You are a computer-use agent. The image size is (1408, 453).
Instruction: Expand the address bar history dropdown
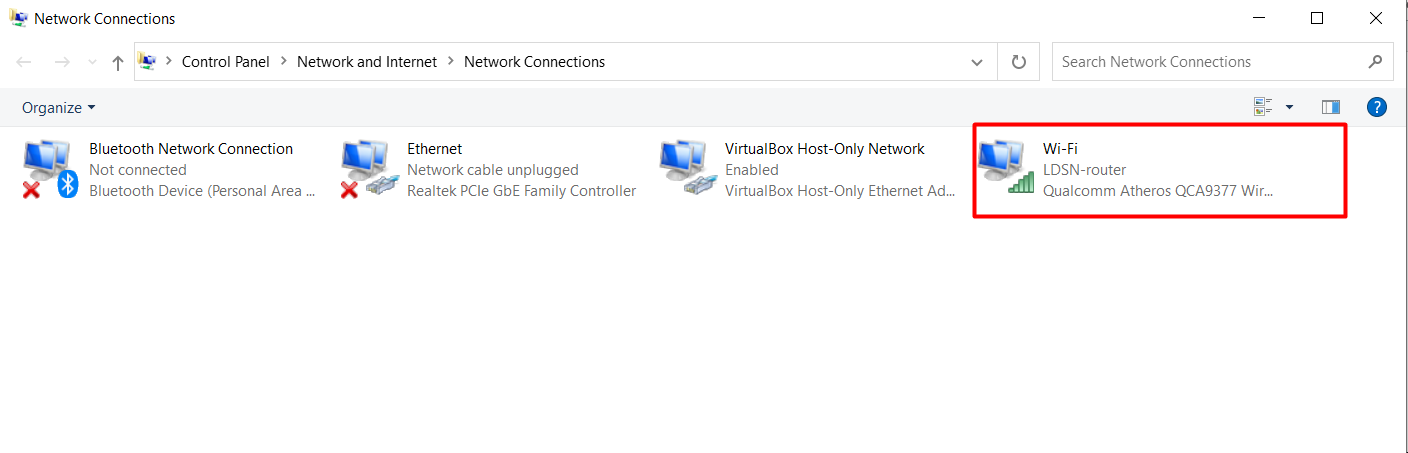[x=977, y=62]
